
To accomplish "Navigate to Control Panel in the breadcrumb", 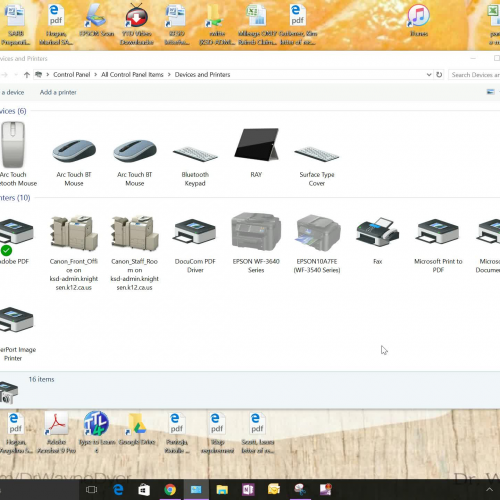I will 72,75.
